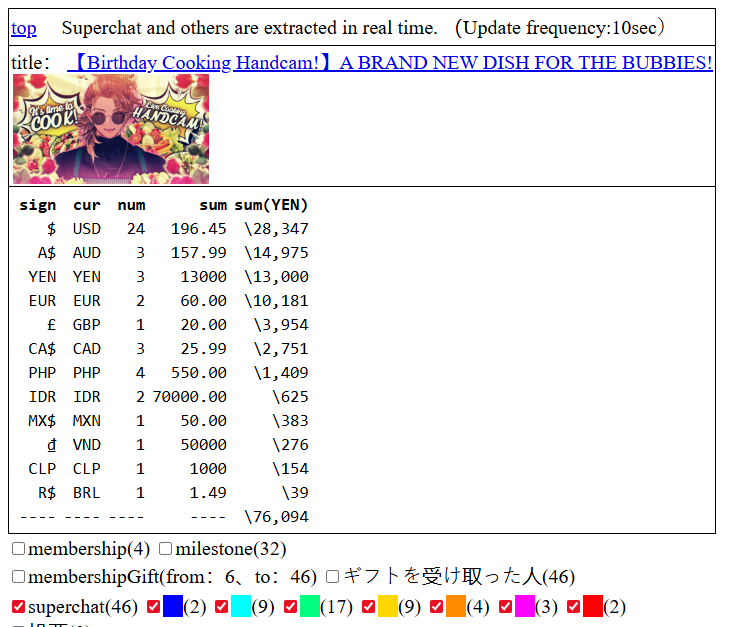Check the ギフトを受け取った人(46) checkbox
This screenshot has width=732, height=627.
(x=332, y=577)
